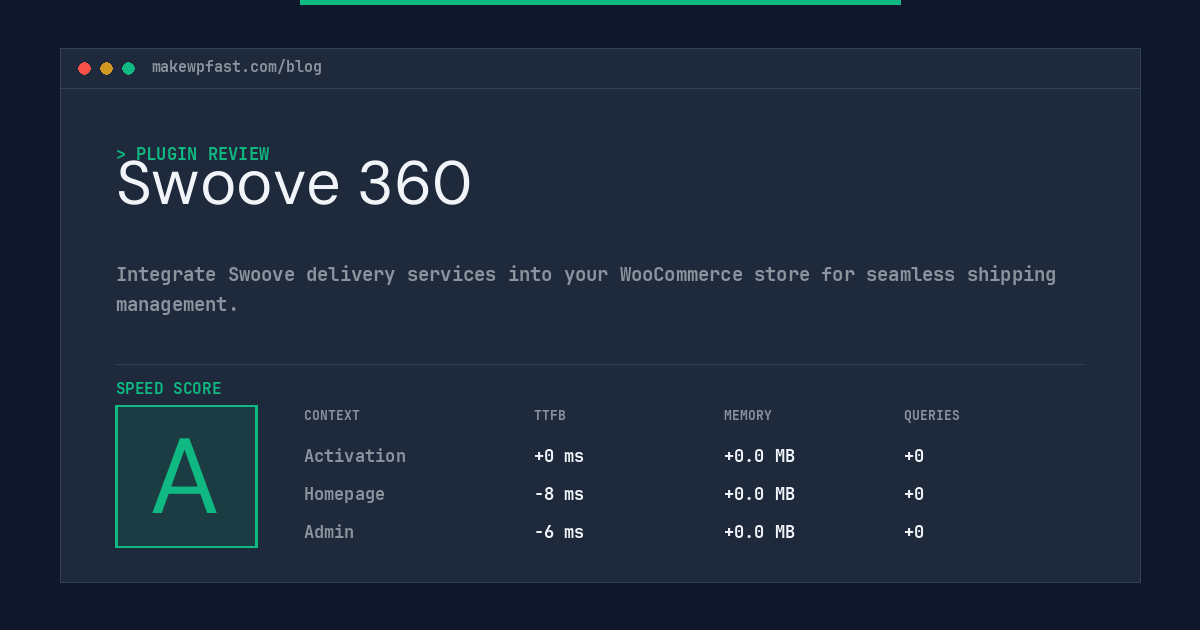Click Admin queries value '+0'
Viewport: 1200px width, 630px height.
click(x=914, y=532)
